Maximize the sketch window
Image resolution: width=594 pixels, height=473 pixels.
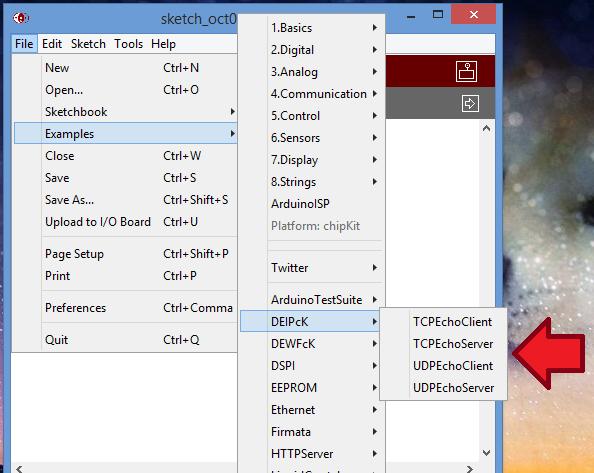click(438, 14)
